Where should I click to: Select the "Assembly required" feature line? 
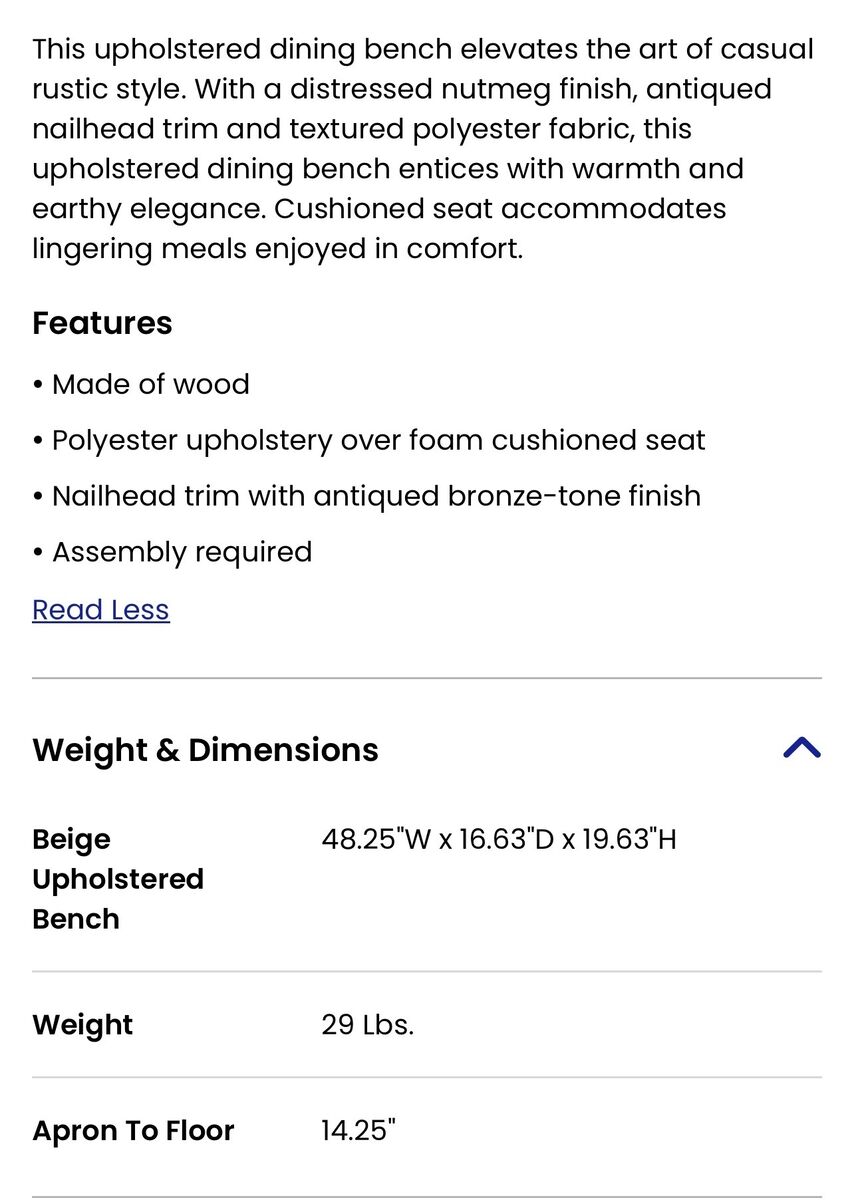(181, 552)
